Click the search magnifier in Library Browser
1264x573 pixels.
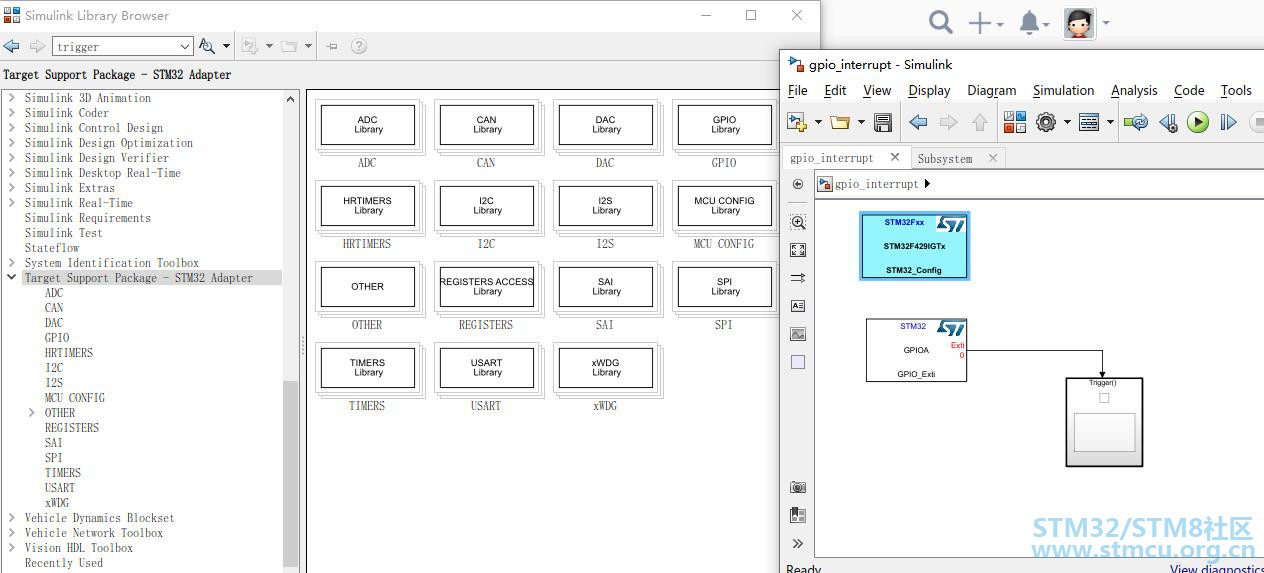coord(207,46)
